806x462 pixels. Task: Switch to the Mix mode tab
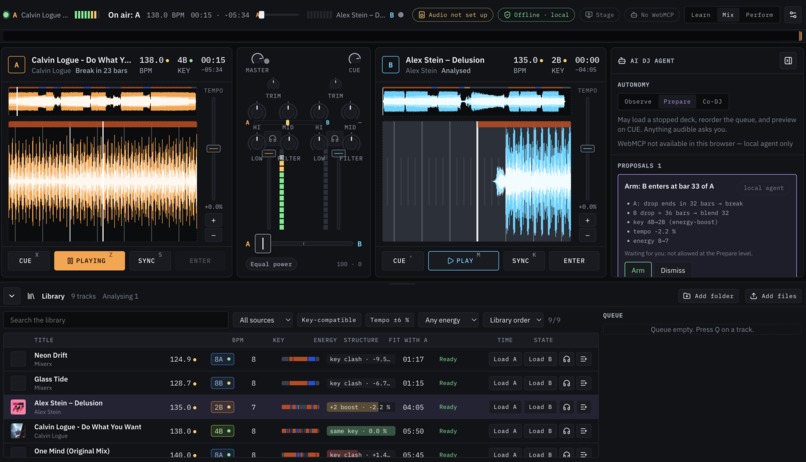point(728,15)
